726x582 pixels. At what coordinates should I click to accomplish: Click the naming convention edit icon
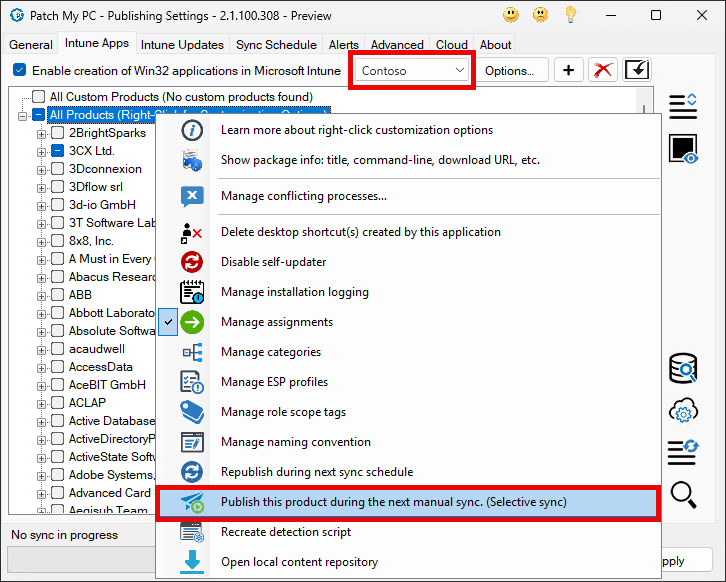[x=192, y=442]
